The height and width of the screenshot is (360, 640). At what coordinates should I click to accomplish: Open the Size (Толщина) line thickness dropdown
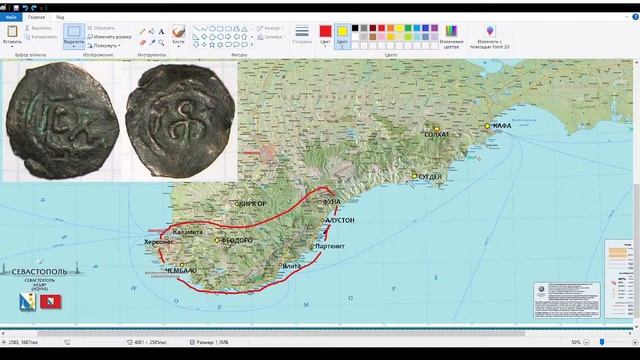tap(302, 35)
